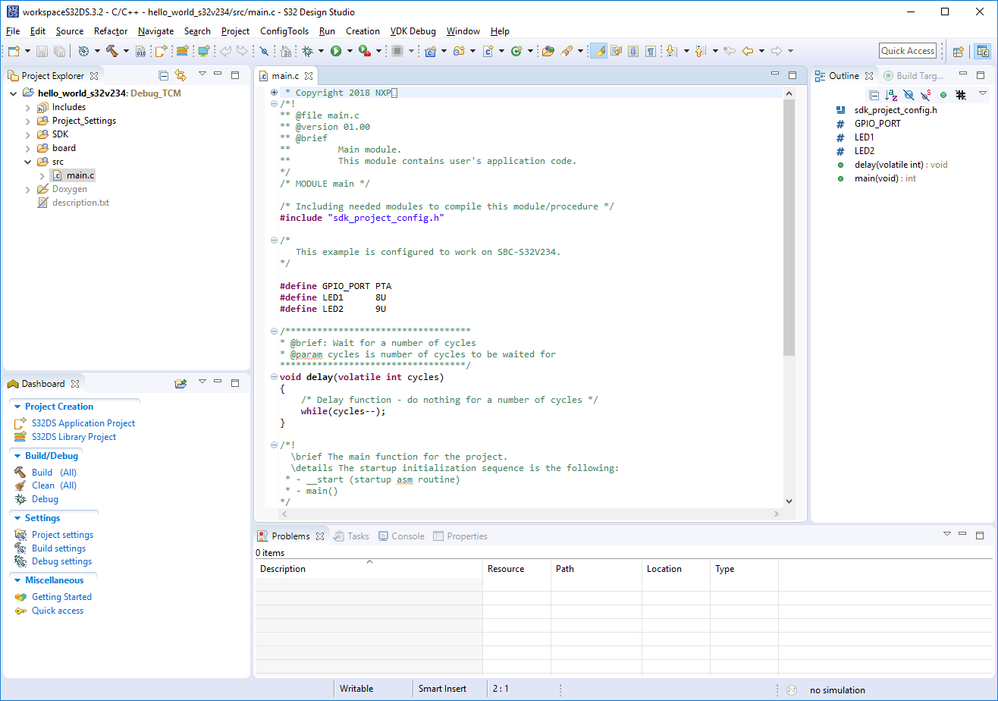Click the Quick Access search field

907,51
